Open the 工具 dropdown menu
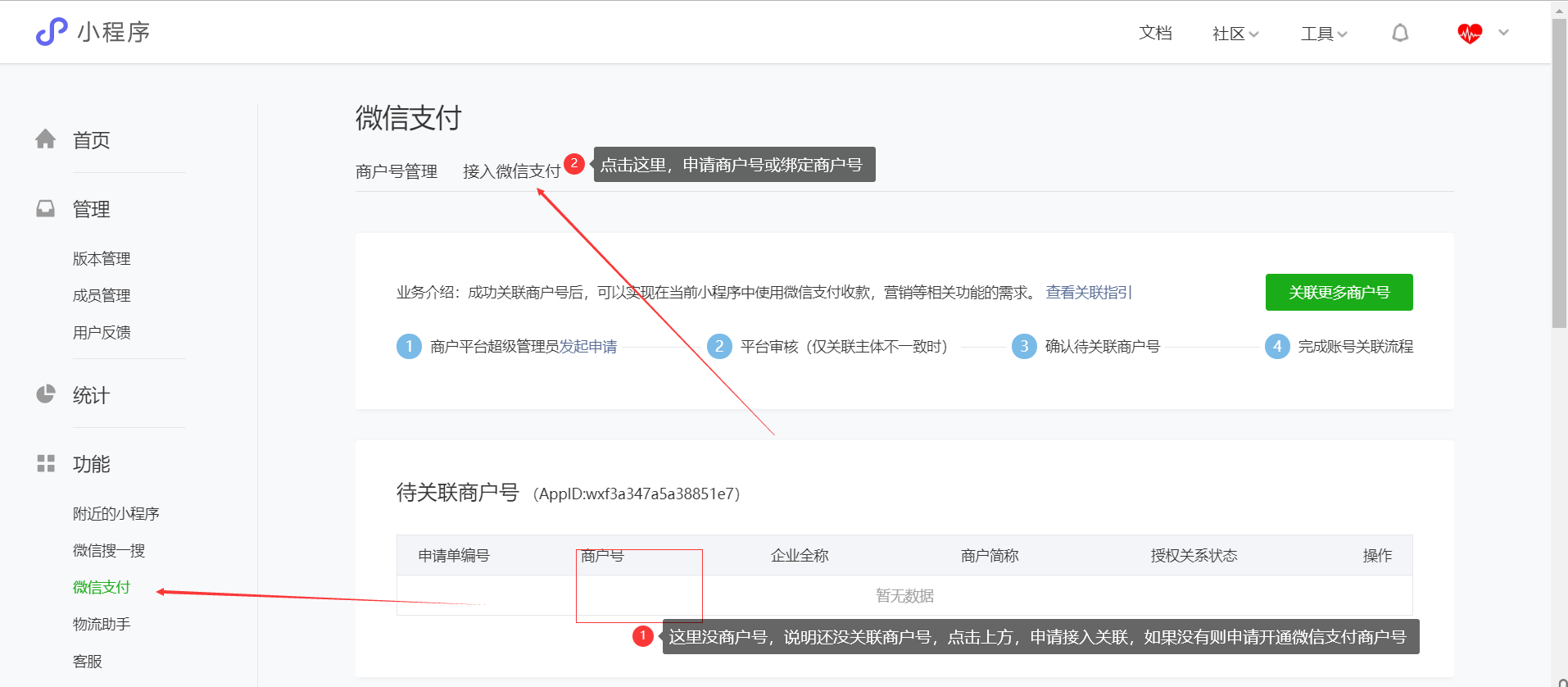 [1324, 34]
